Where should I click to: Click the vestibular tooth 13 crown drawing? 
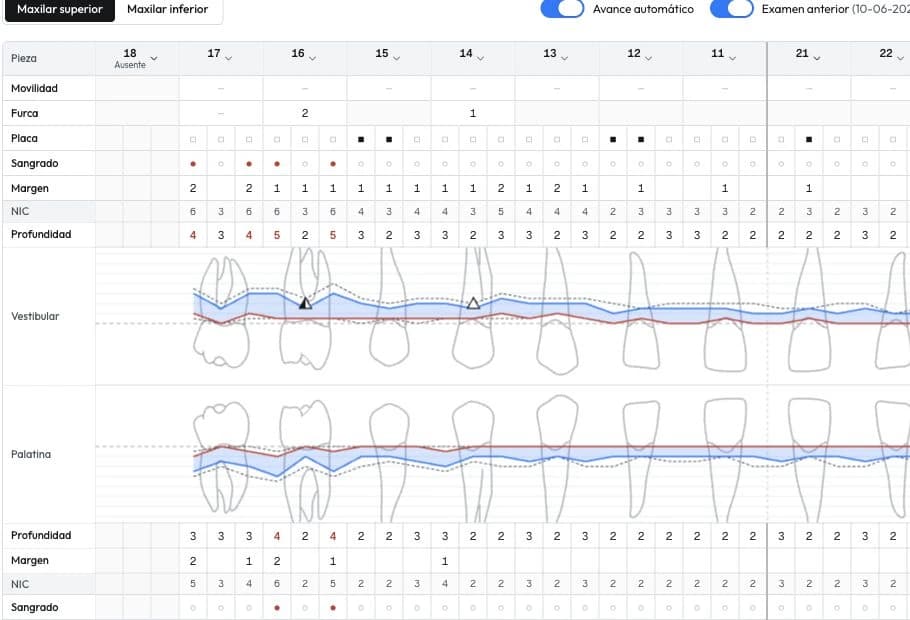tap(557, 348)
